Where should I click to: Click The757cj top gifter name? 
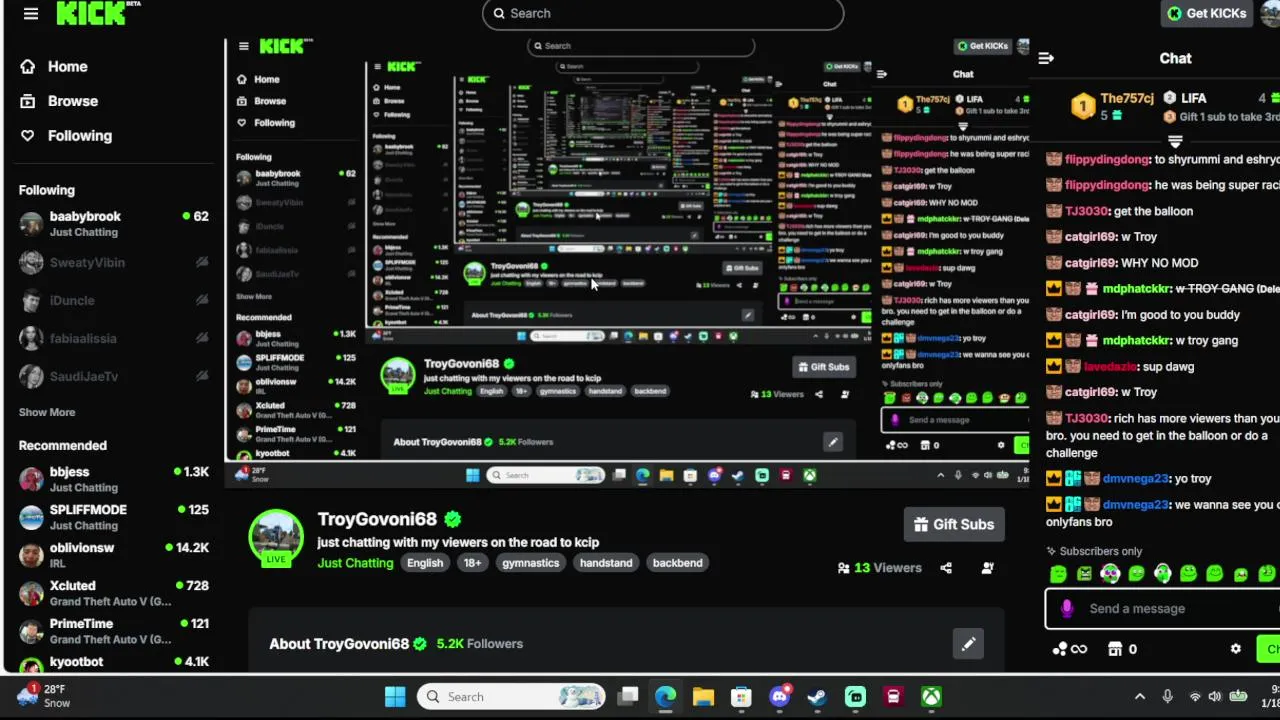tap(1127, 98)
